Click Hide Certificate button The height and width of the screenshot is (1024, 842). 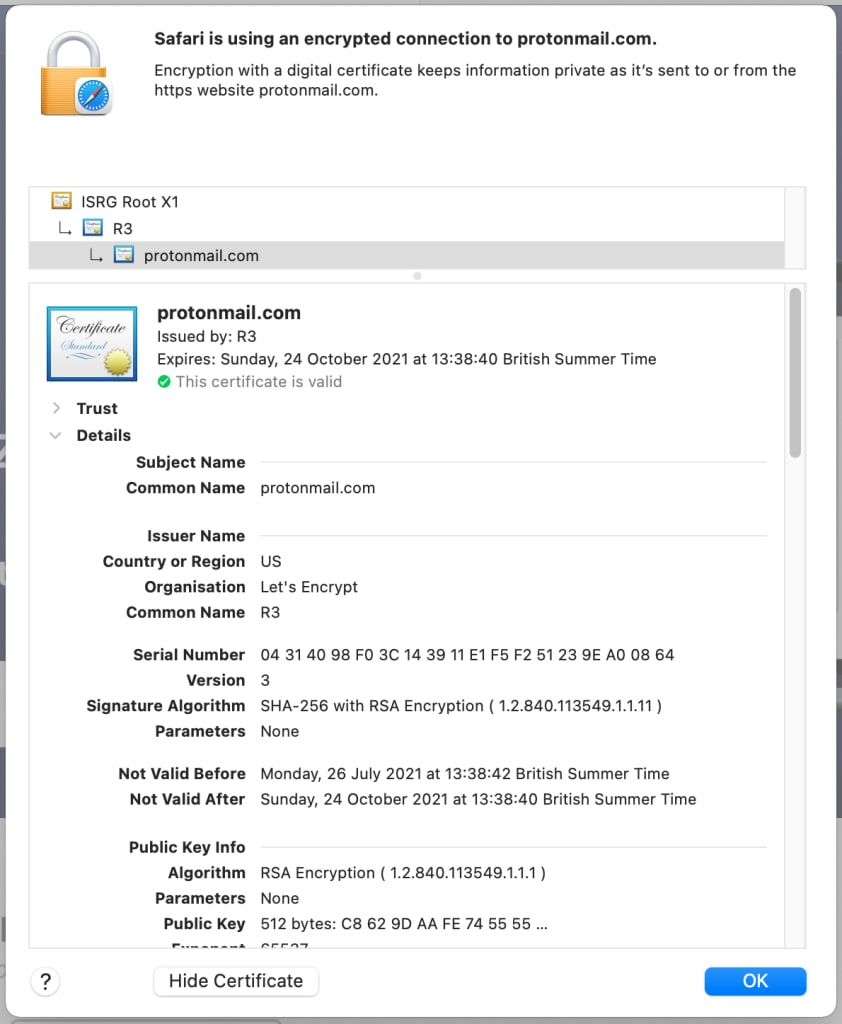[236, 981]
